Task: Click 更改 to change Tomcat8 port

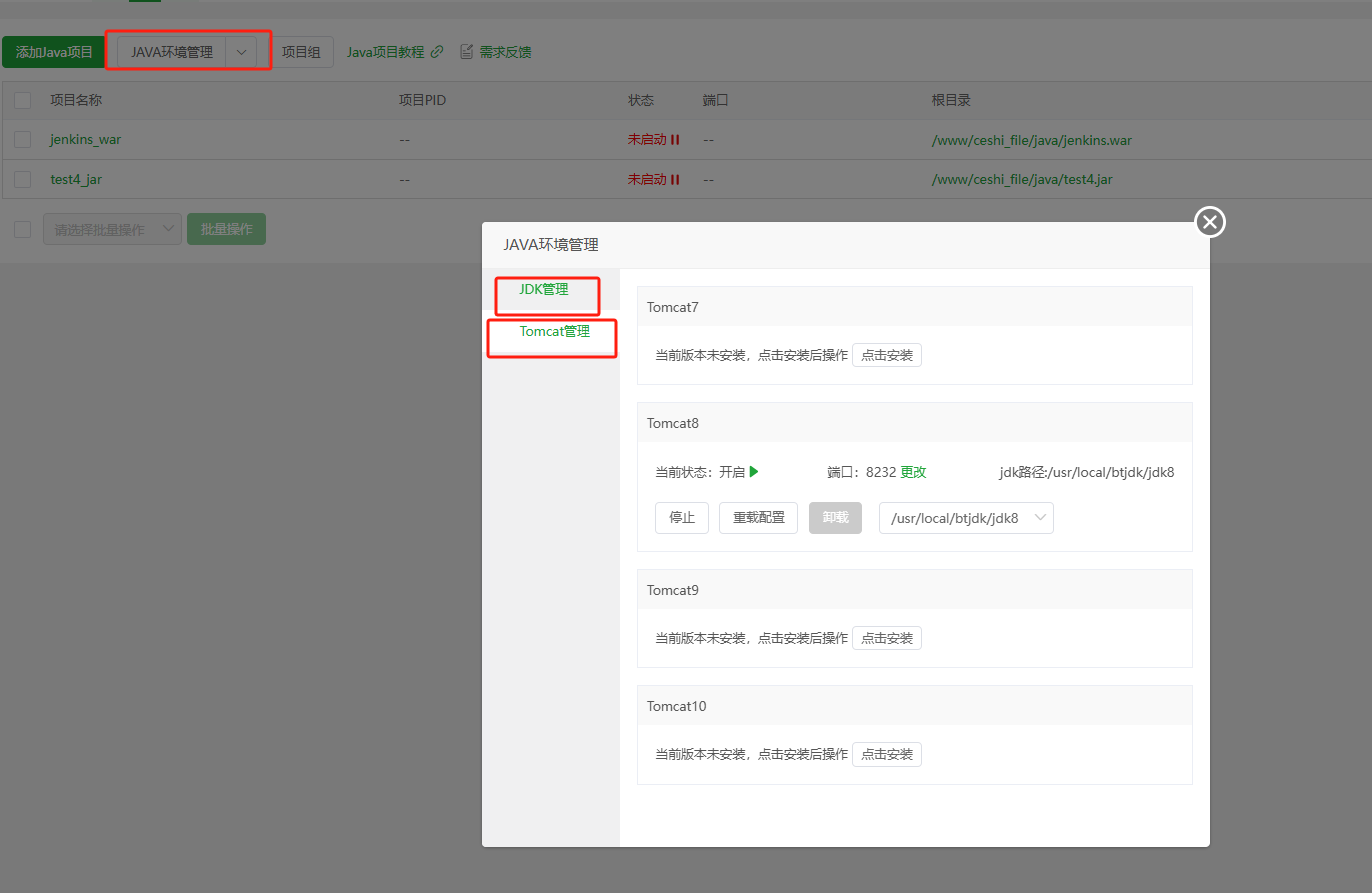Action: coord(914,472)
